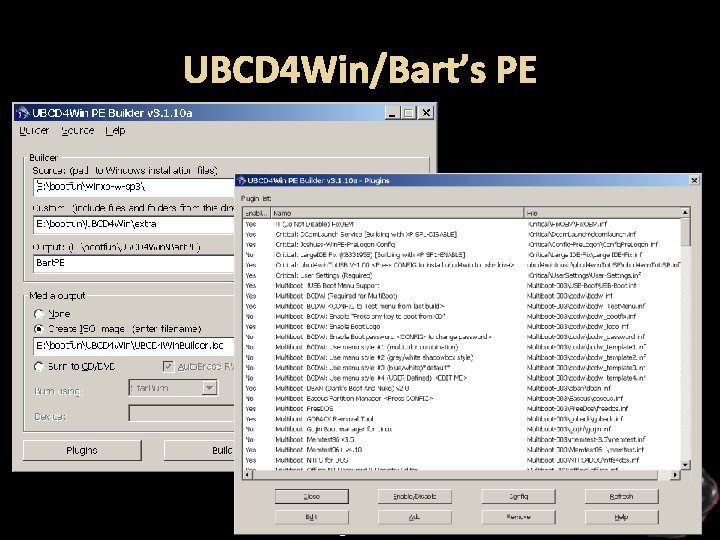Select the "Use menu style #2" plugin row
The height and width of the screenshot is (540, 720).
pyautogui.click(x=461, y=358)
